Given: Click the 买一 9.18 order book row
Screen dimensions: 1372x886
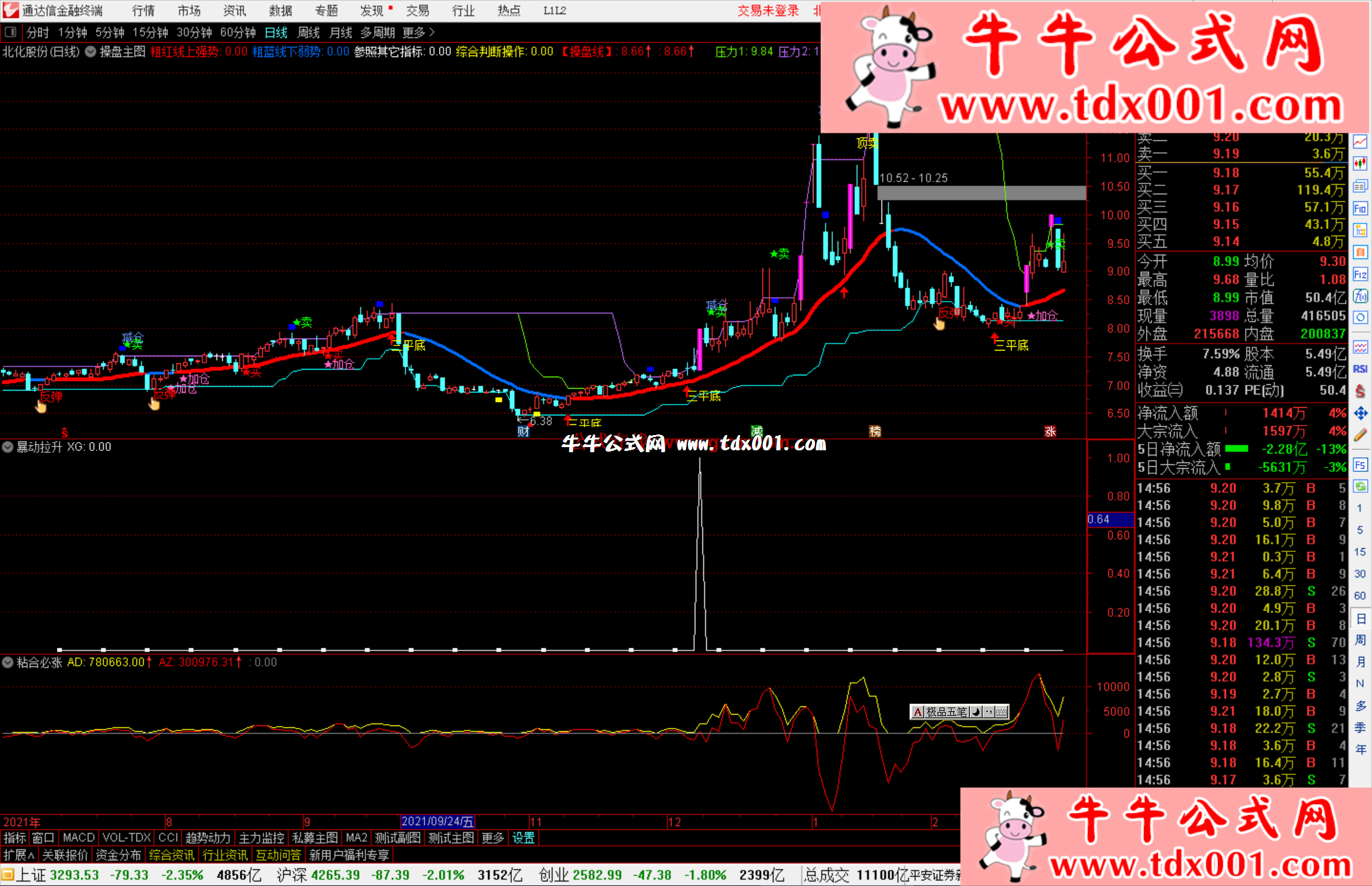Looking at the screenshot, I should (1241, 173).
